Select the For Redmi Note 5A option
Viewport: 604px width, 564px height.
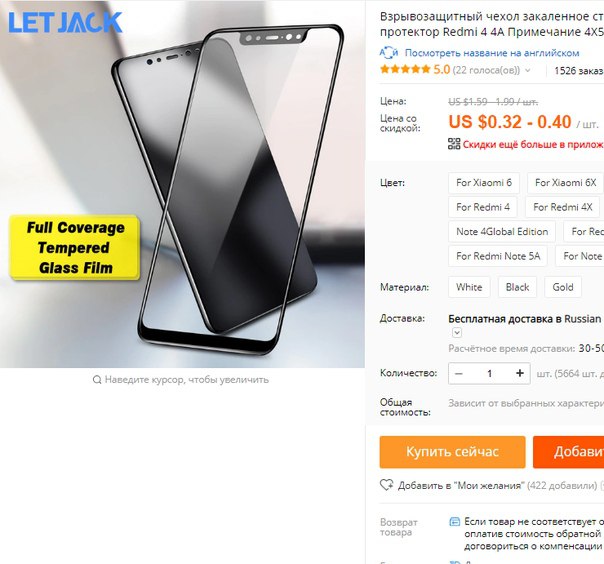(x=498, y=256)
